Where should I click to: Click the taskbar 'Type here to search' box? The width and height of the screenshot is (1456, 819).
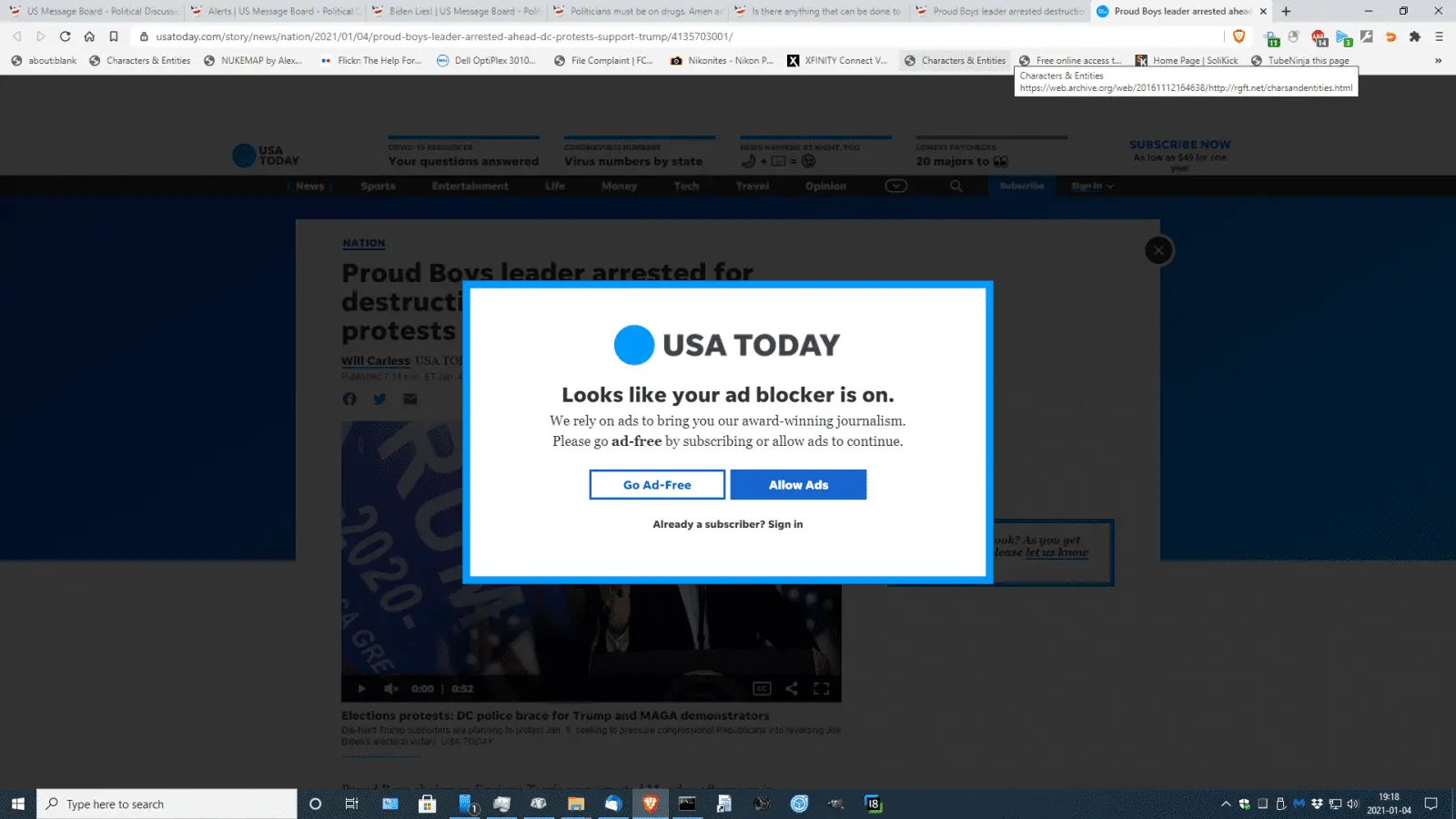pyautogui.click(x=167, y=804)
